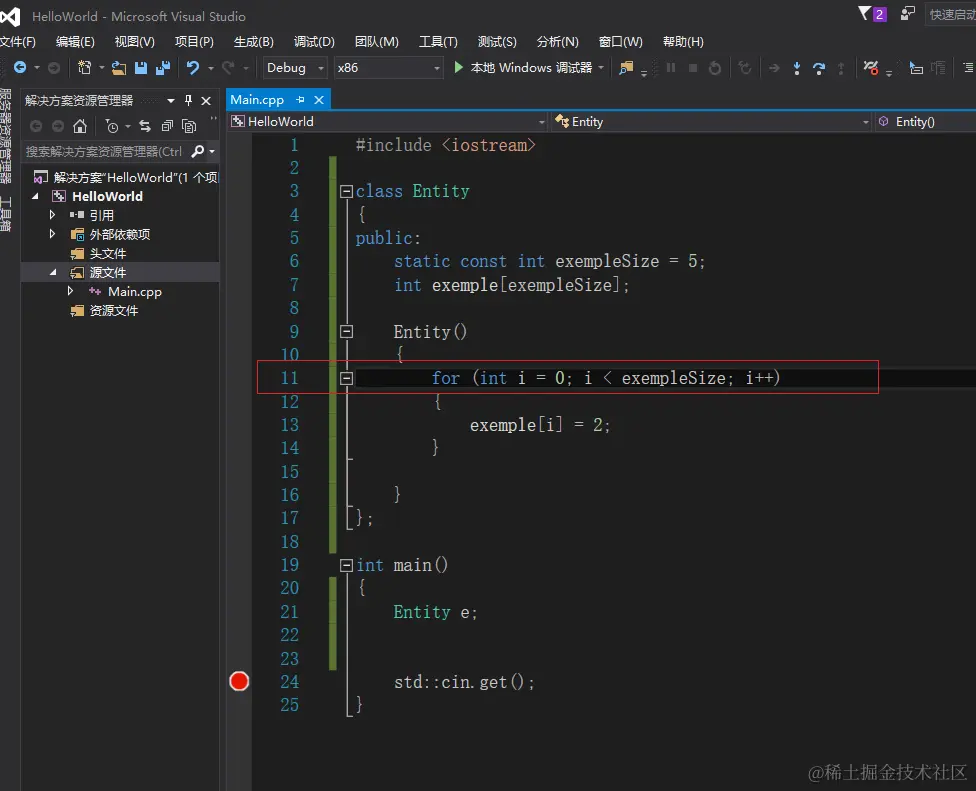976x791 pixels.
Task: Start debugging with the green play arrow
Action: (x=459, y=67)
